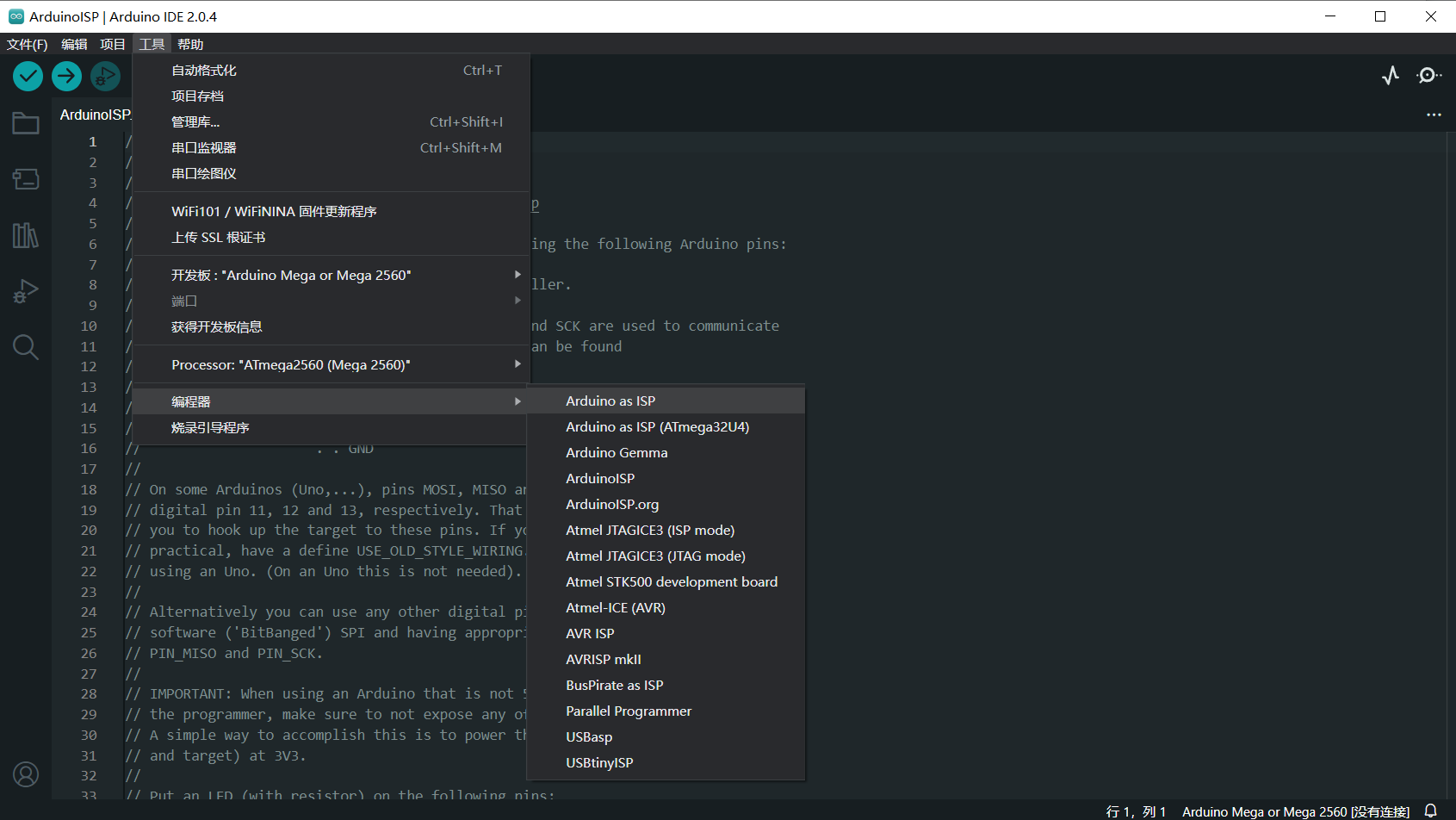Choose BusPirate as ISP programmer
This screenshot has height=820, width=1456.
coord(666,686)
